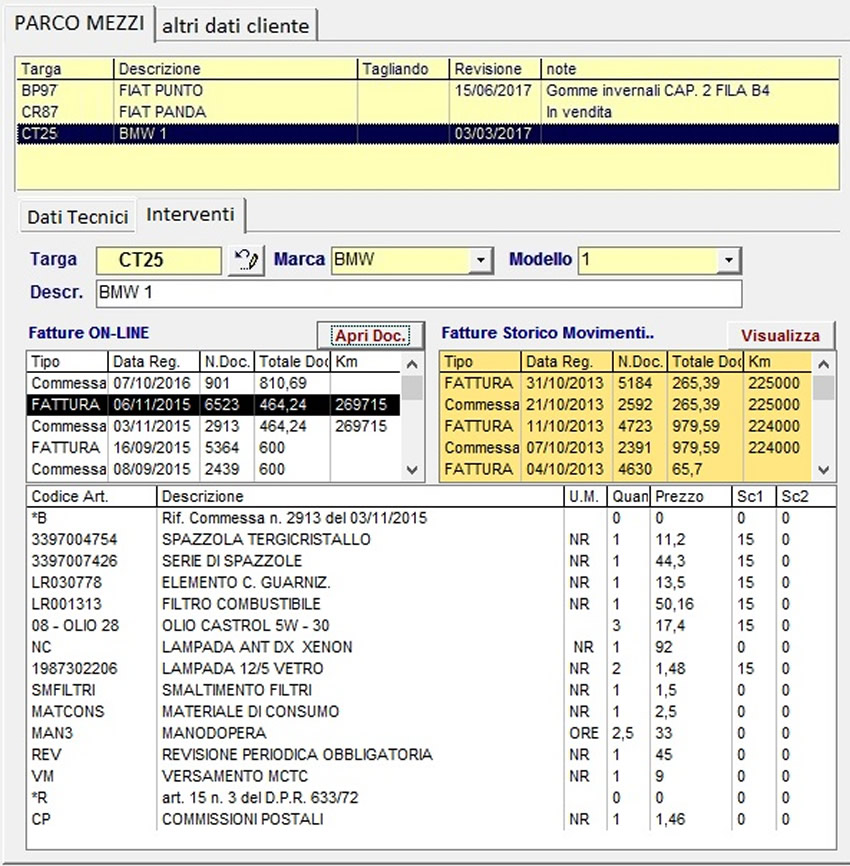Select historic Commessa 2592 dated 21/10/2013
The height and width of the screenshot is (866, 850).
click(x=626, y=405)
